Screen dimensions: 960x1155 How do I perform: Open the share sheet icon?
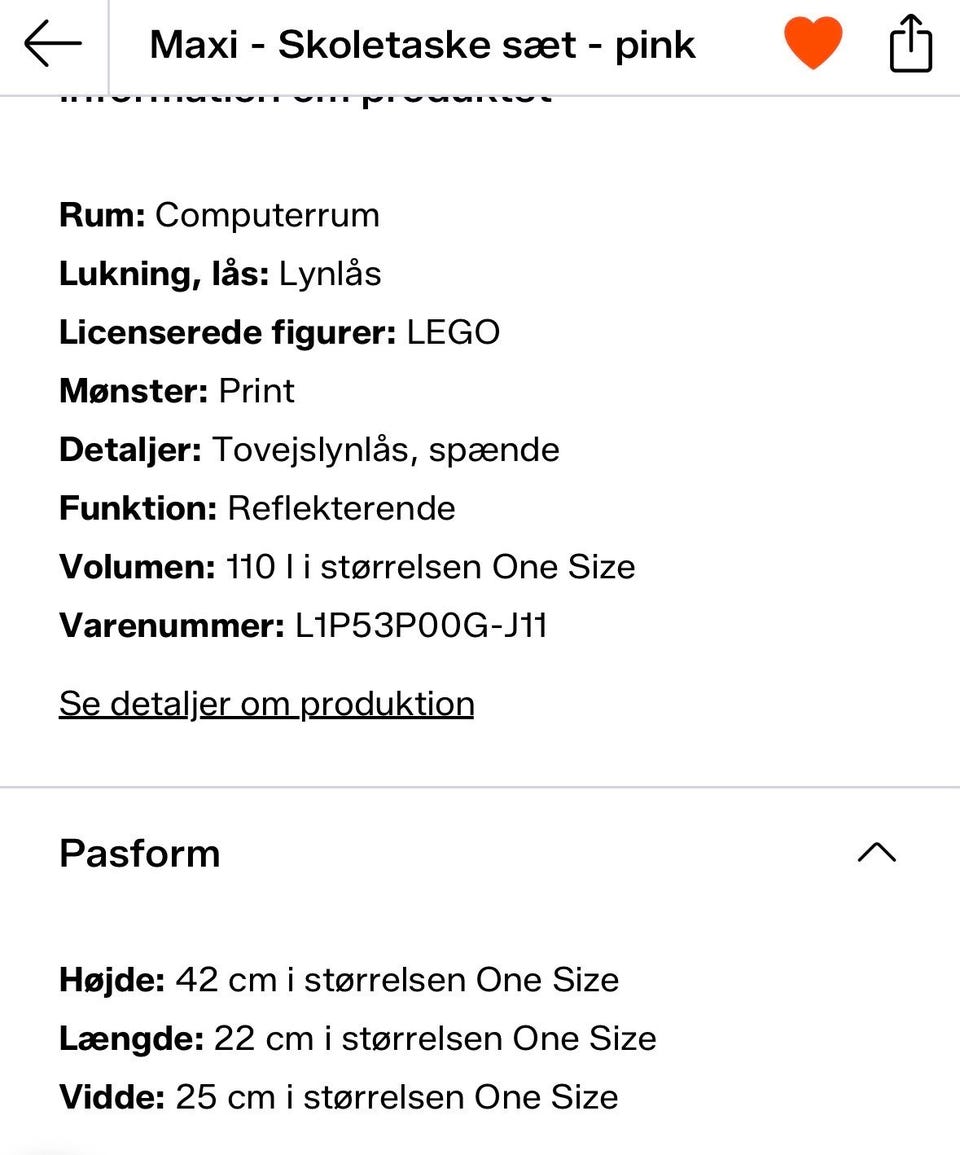point(911,43)
